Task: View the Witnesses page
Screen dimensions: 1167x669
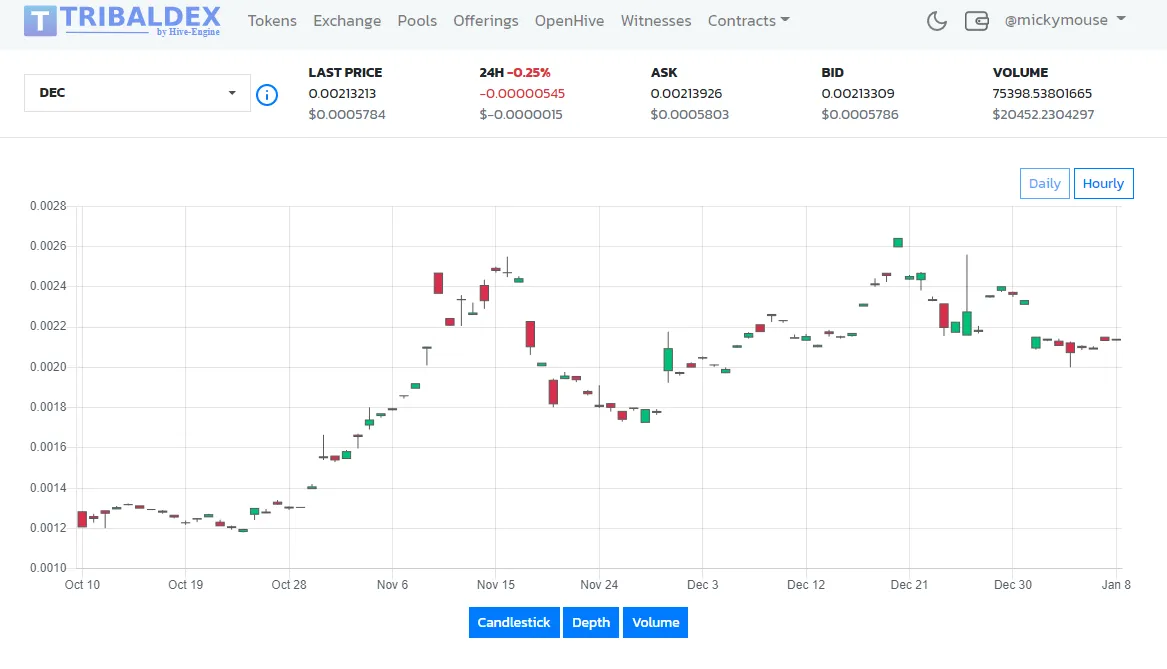Action: point(656,21)
